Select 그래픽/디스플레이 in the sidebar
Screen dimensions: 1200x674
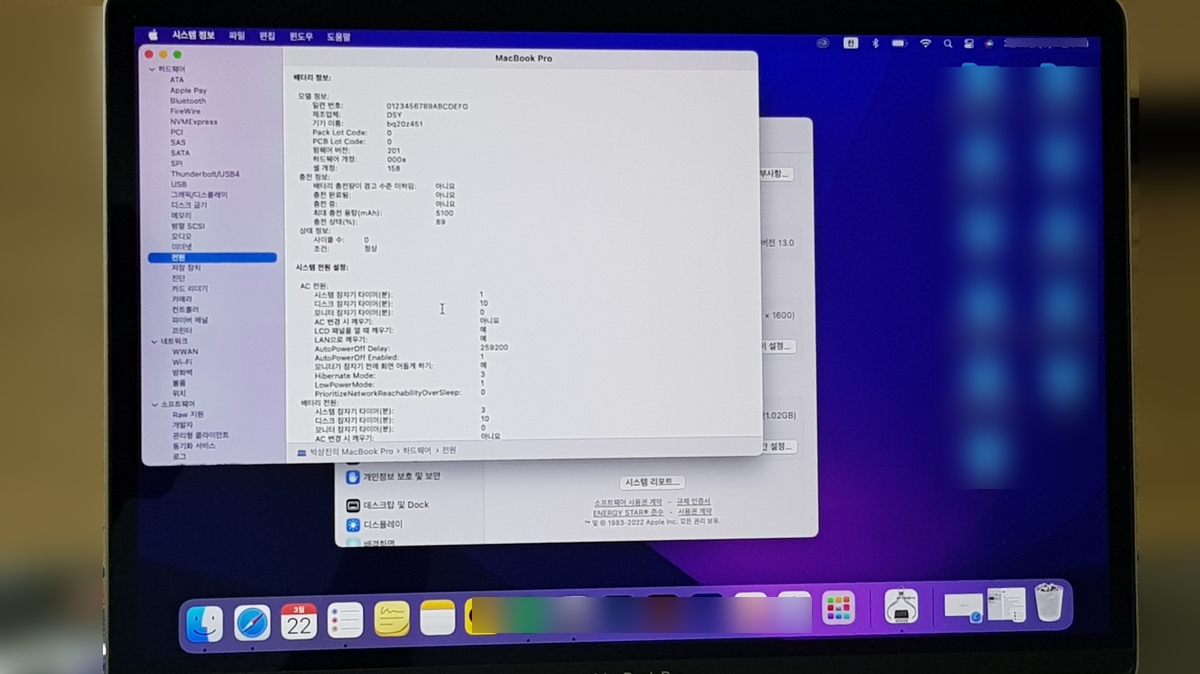[x=199, y=194]
